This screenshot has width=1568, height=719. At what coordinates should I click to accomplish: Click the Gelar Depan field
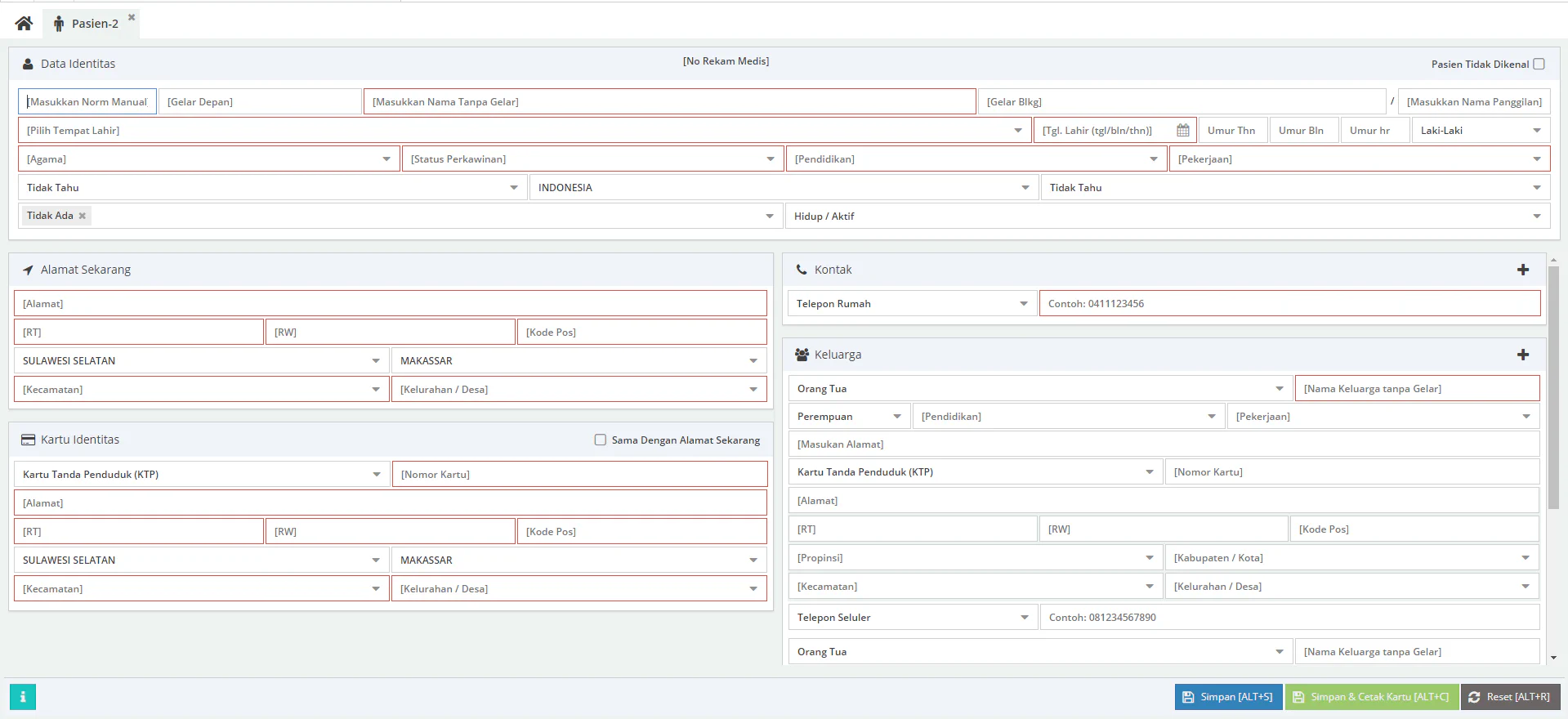[x=260, y=102]
